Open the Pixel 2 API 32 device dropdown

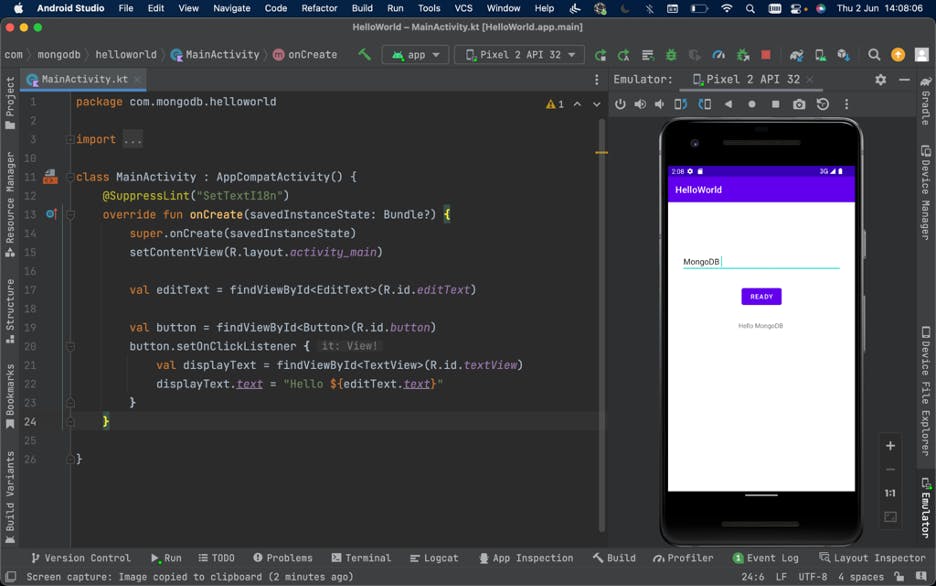[519, 55]
